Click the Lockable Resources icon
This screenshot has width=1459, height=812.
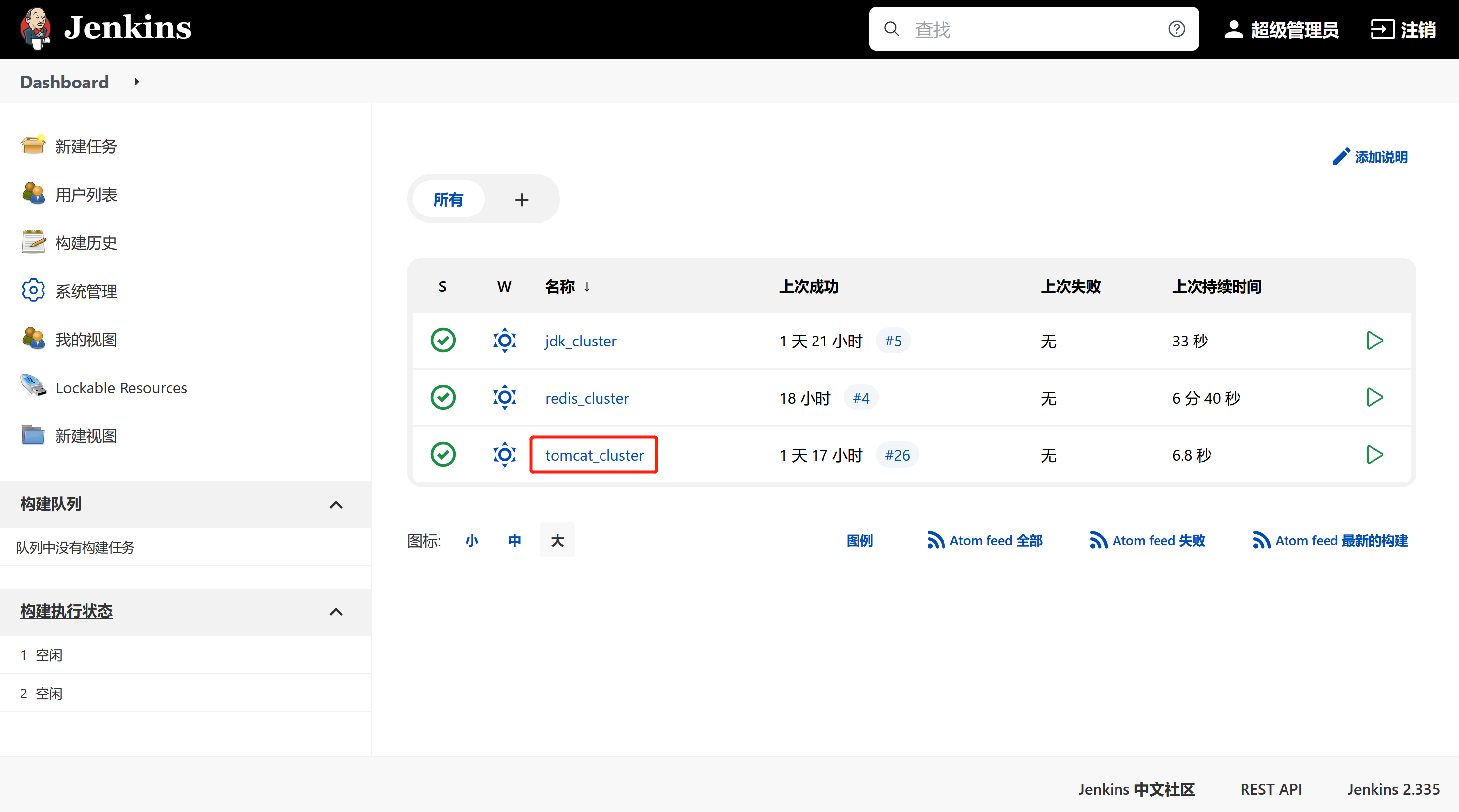click(x=33, y=387)
